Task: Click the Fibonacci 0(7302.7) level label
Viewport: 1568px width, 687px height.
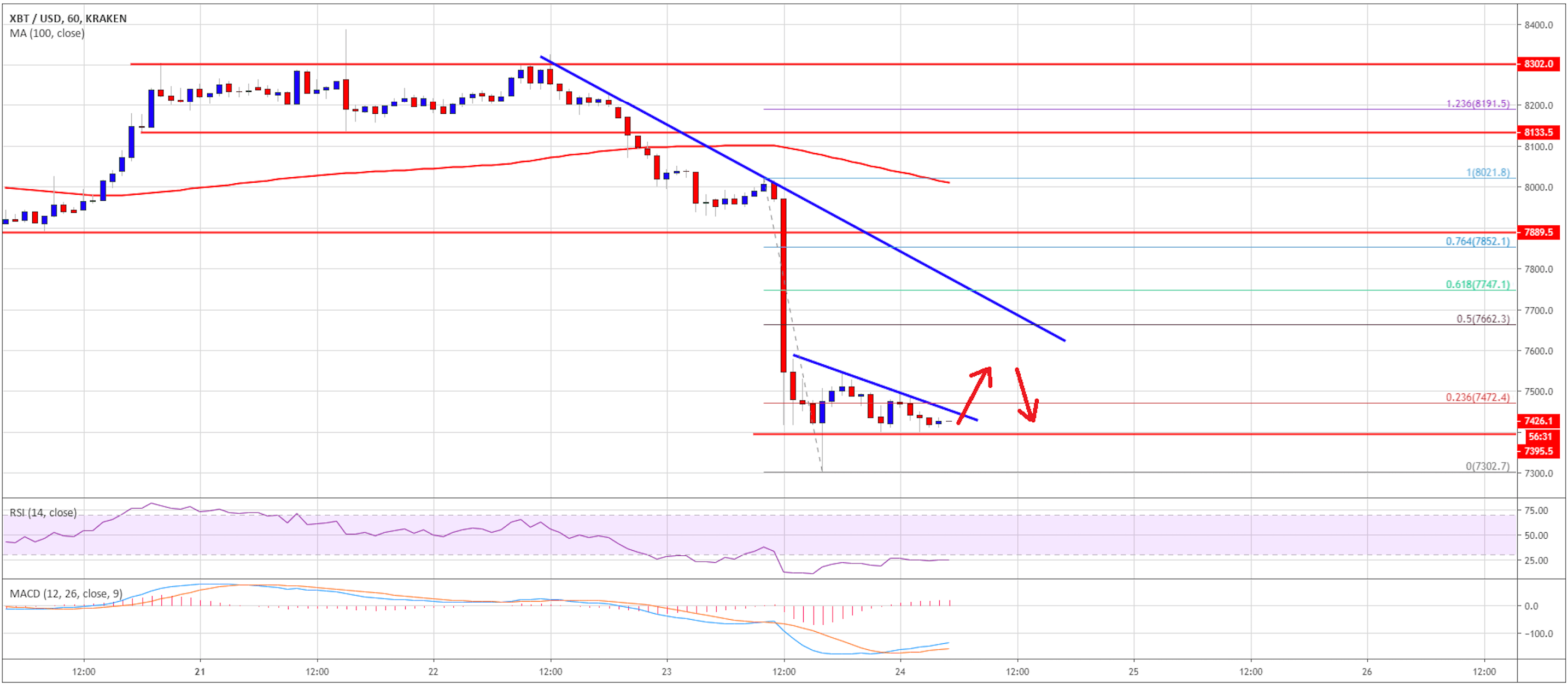Action: (1488, 467)
